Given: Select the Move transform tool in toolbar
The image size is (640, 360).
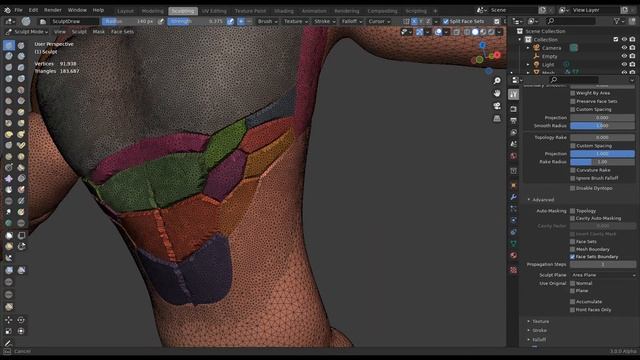Looking at the screenshot, I should [9, 320].
